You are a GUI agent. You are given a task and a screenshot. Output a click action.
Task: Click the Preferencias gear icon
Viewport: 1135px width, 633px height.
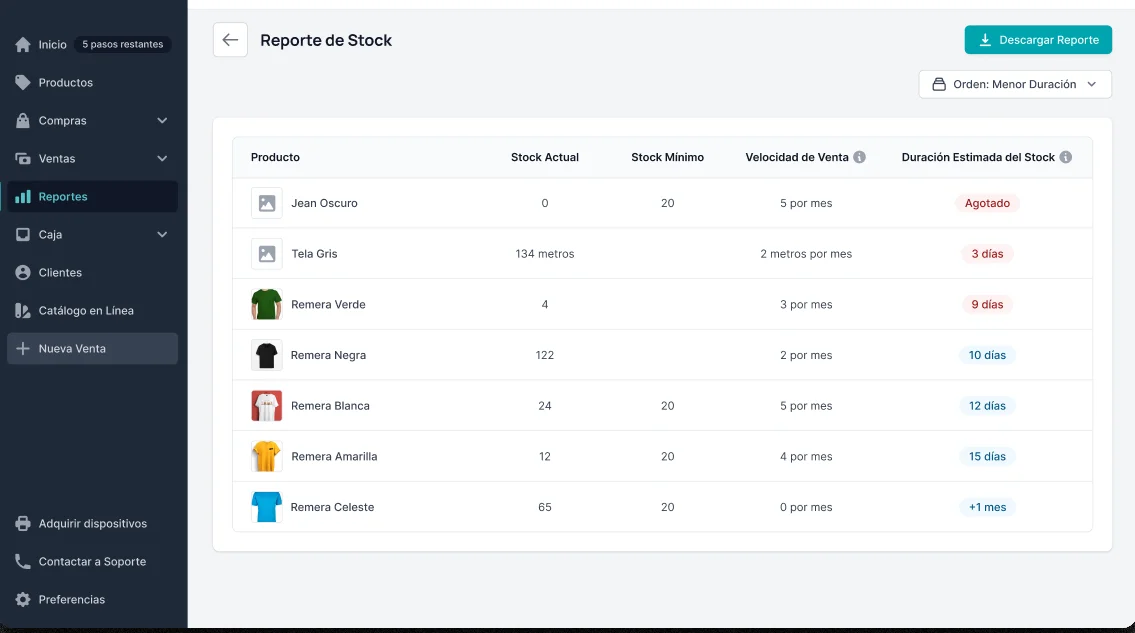tap(23, 600)
